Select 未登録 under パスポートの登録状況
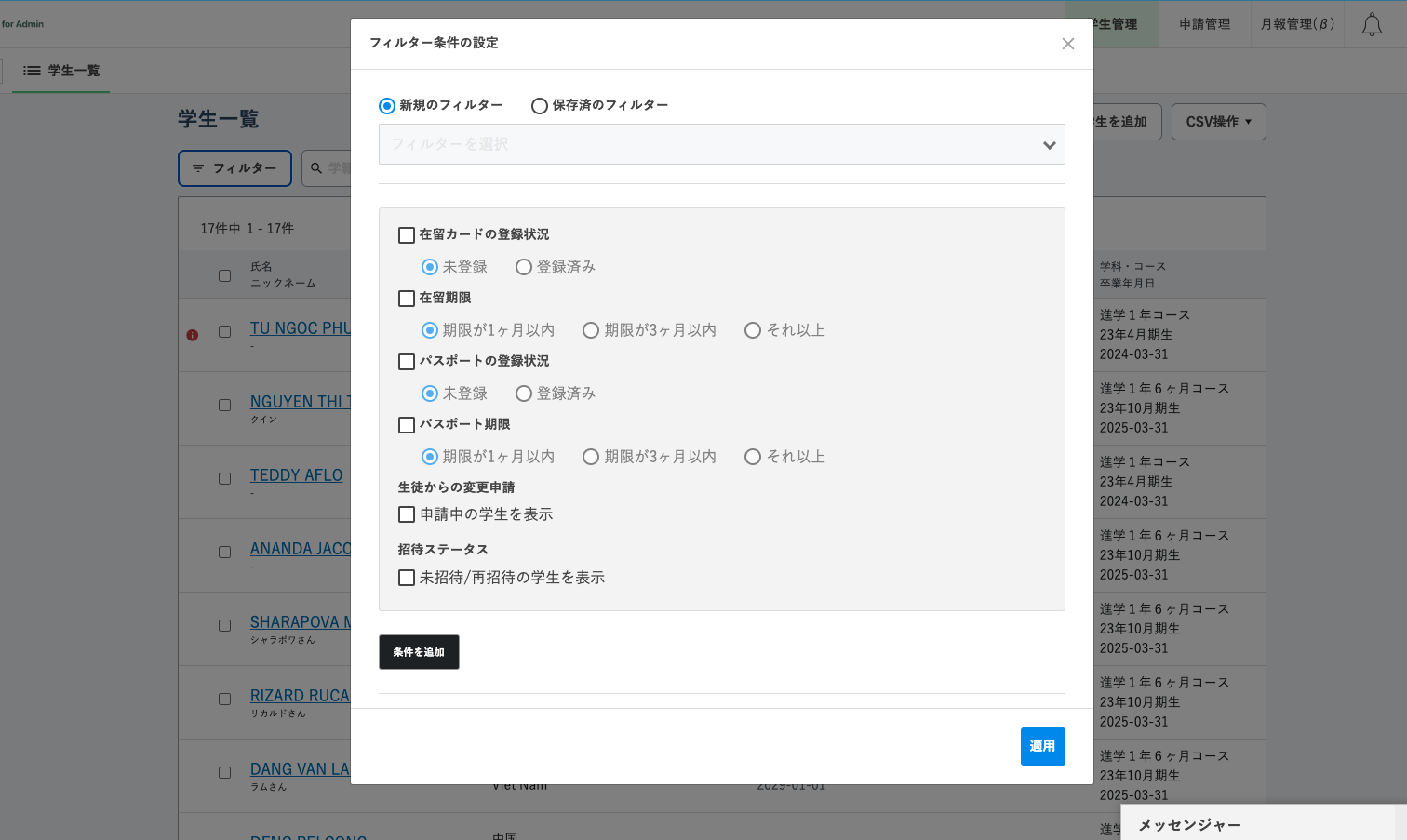This screenshot has height=840, width=1407. tap(430, 393)
